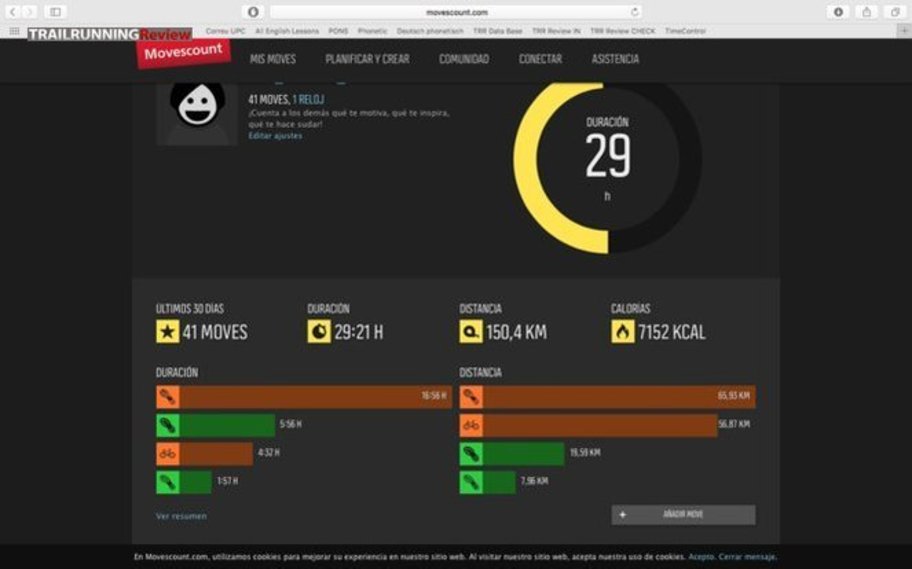Open the Deutsch phonetisch bookmark

tap(430, 31)
